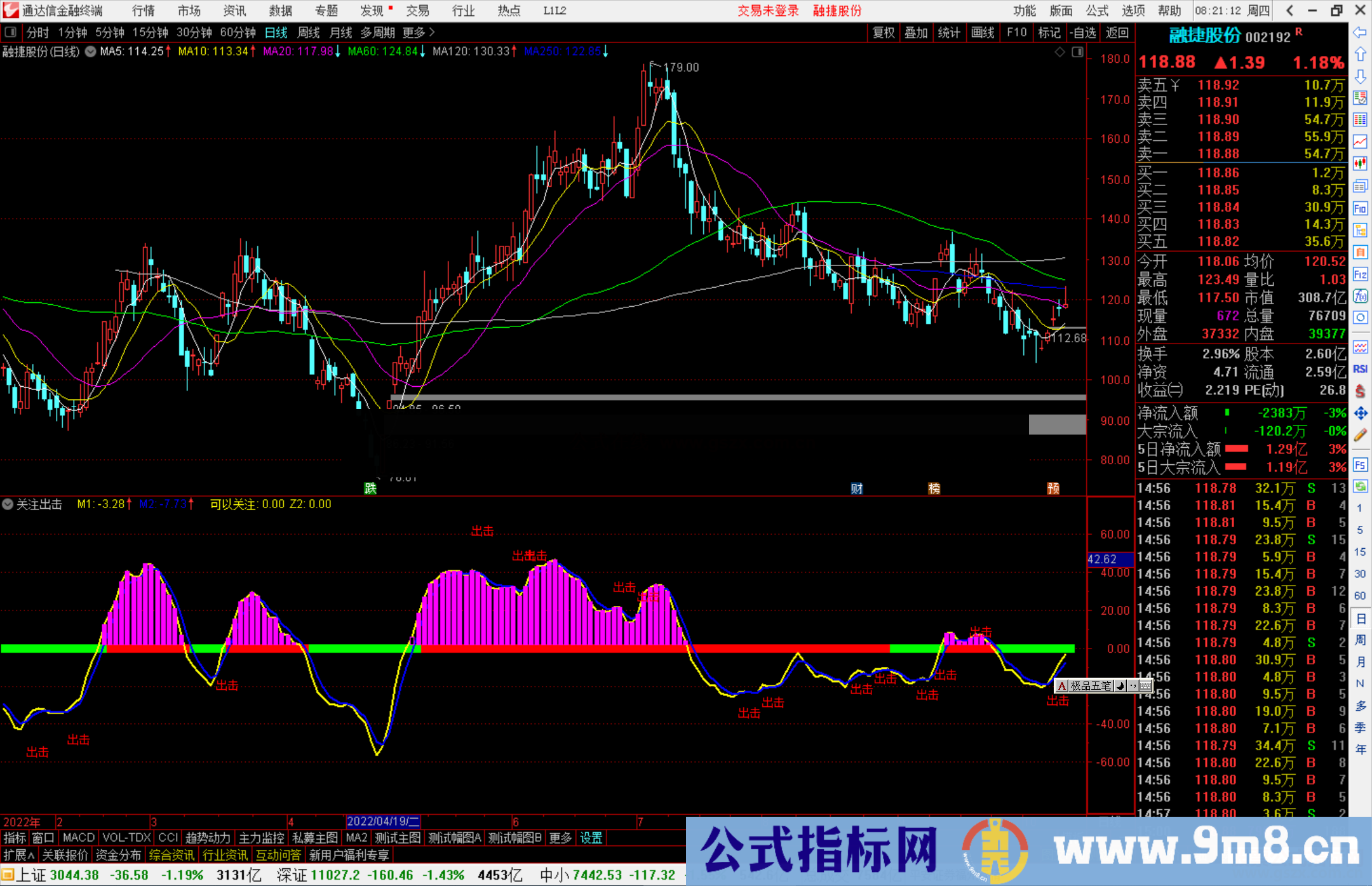Open the formula editor f(x) icon

pos(1361,295)
